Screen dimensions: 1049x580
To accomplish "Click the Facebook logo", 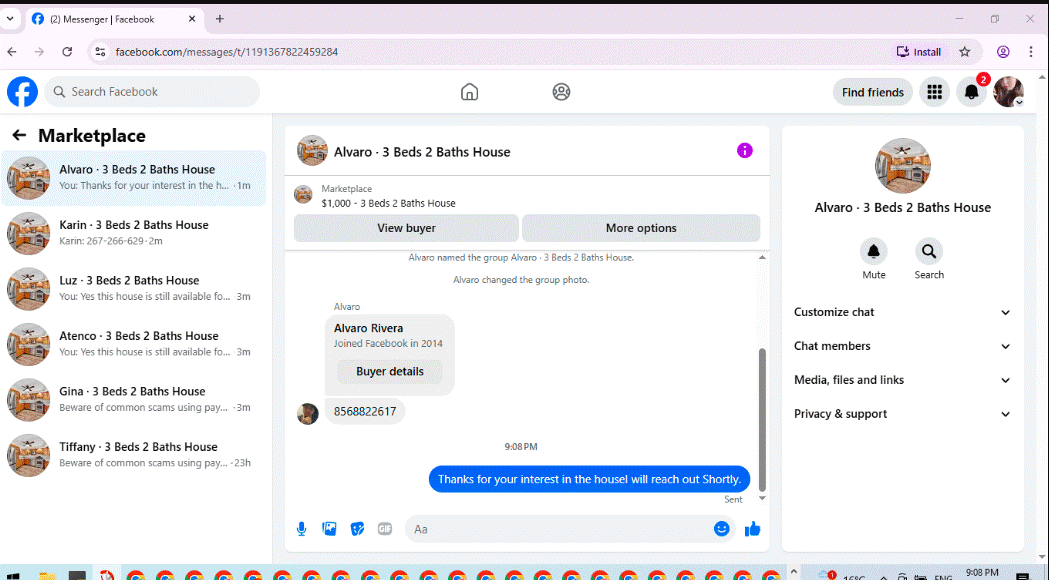I will 22,92.
